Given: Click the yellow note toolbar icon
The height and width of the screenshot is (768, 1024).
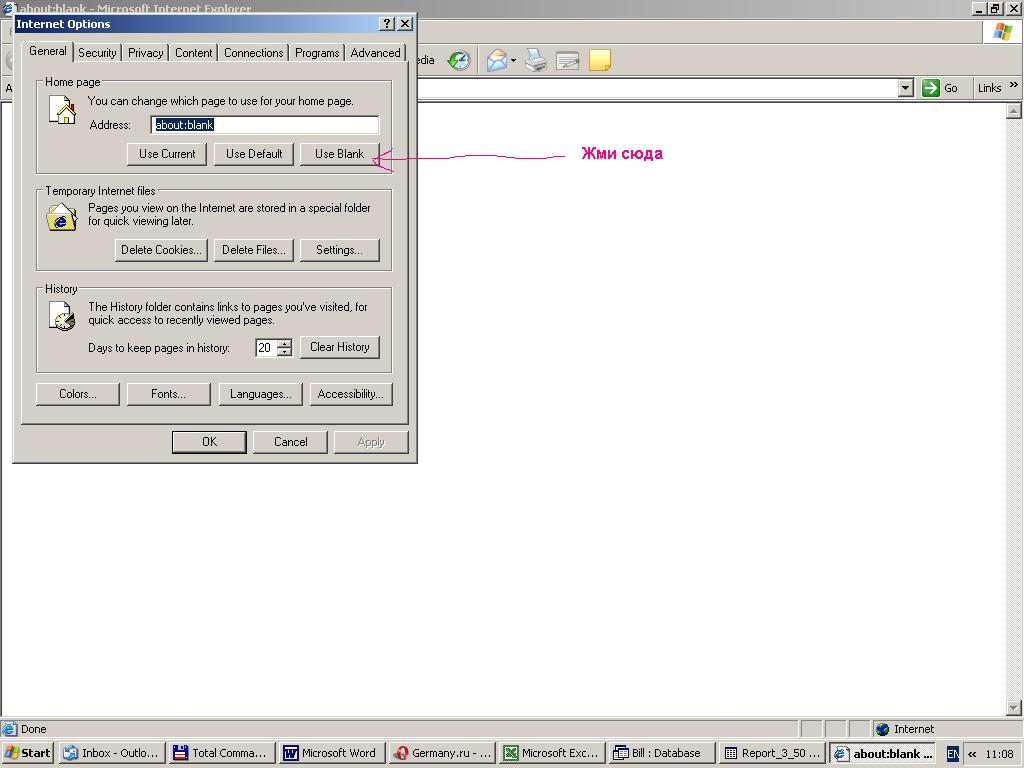Looking at the screenshot, I should point(600,61).
